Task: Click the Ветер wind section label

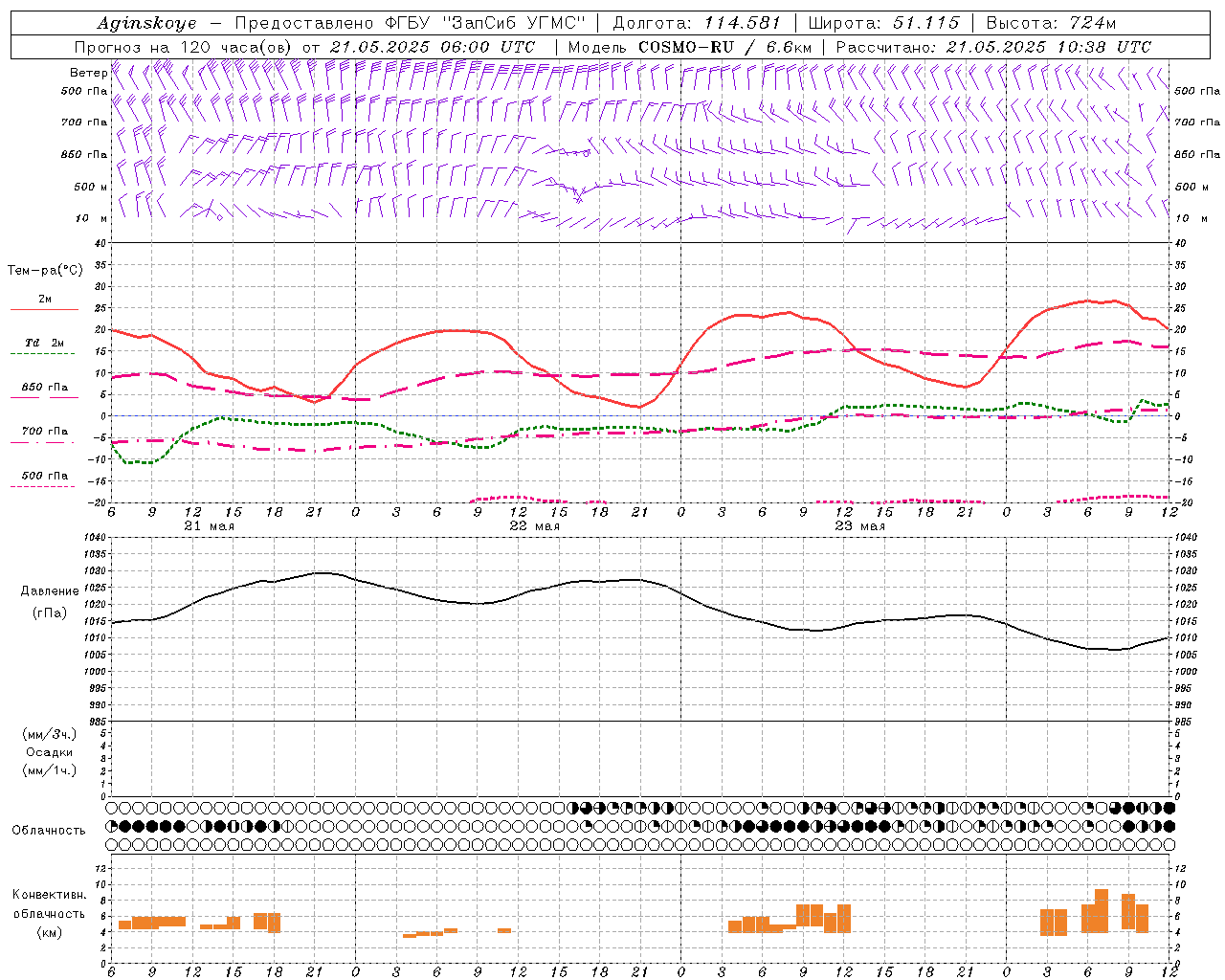Action: 88,73
